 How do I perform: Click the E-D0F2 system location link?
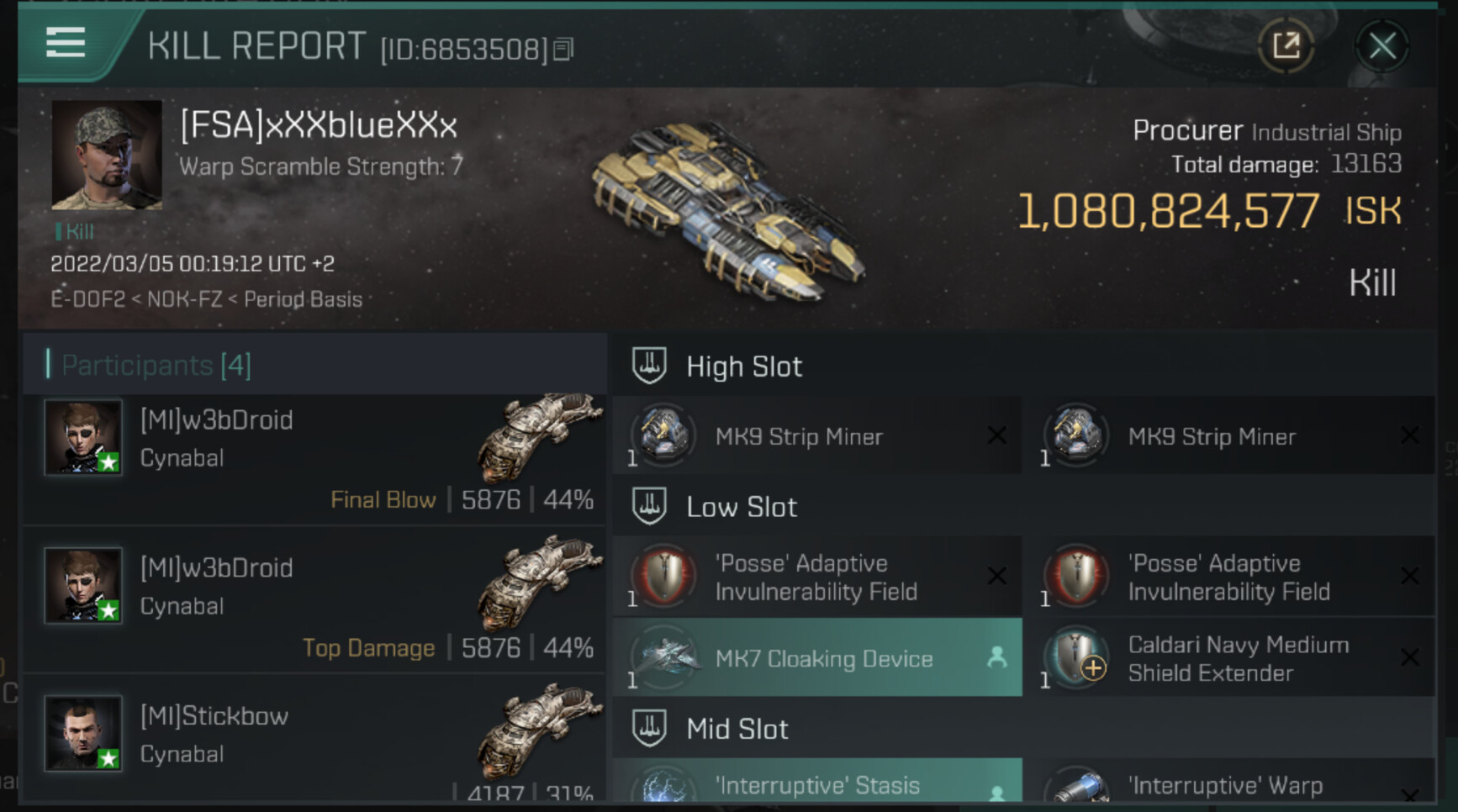[87, 299]
